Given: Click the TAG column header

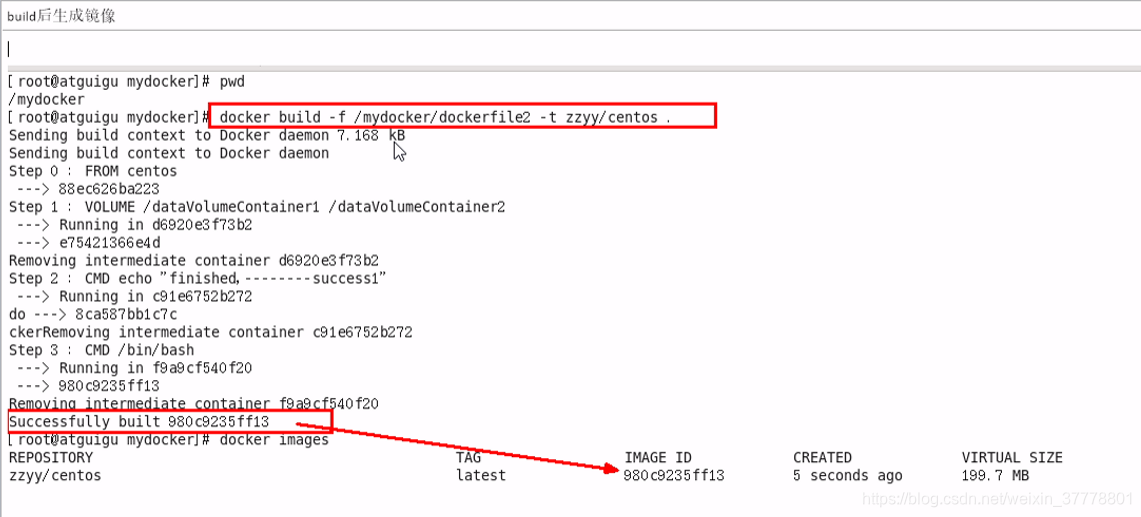Looking at the screenshot, I should [469, 457].
